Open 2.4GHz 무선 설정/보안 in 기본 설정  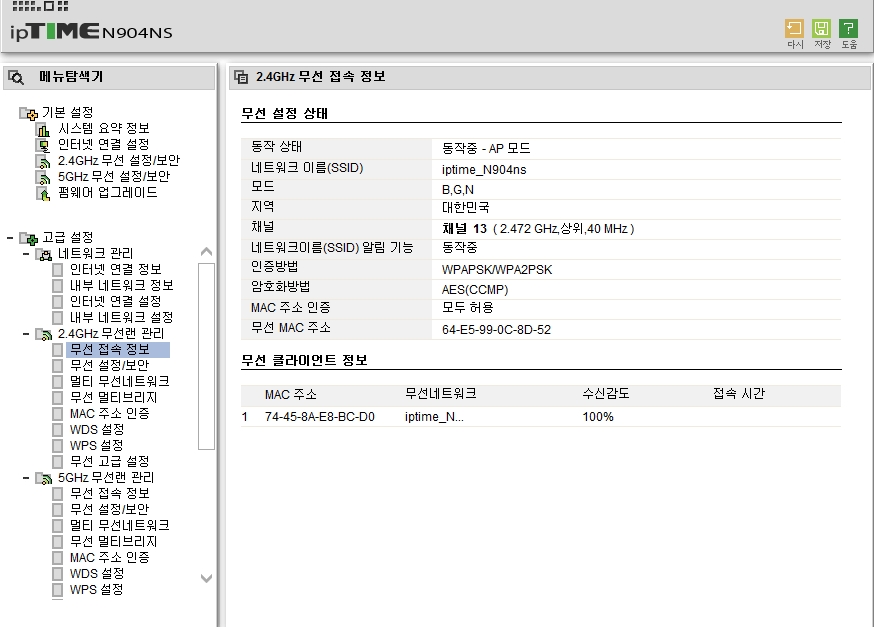tap(119, 161)
